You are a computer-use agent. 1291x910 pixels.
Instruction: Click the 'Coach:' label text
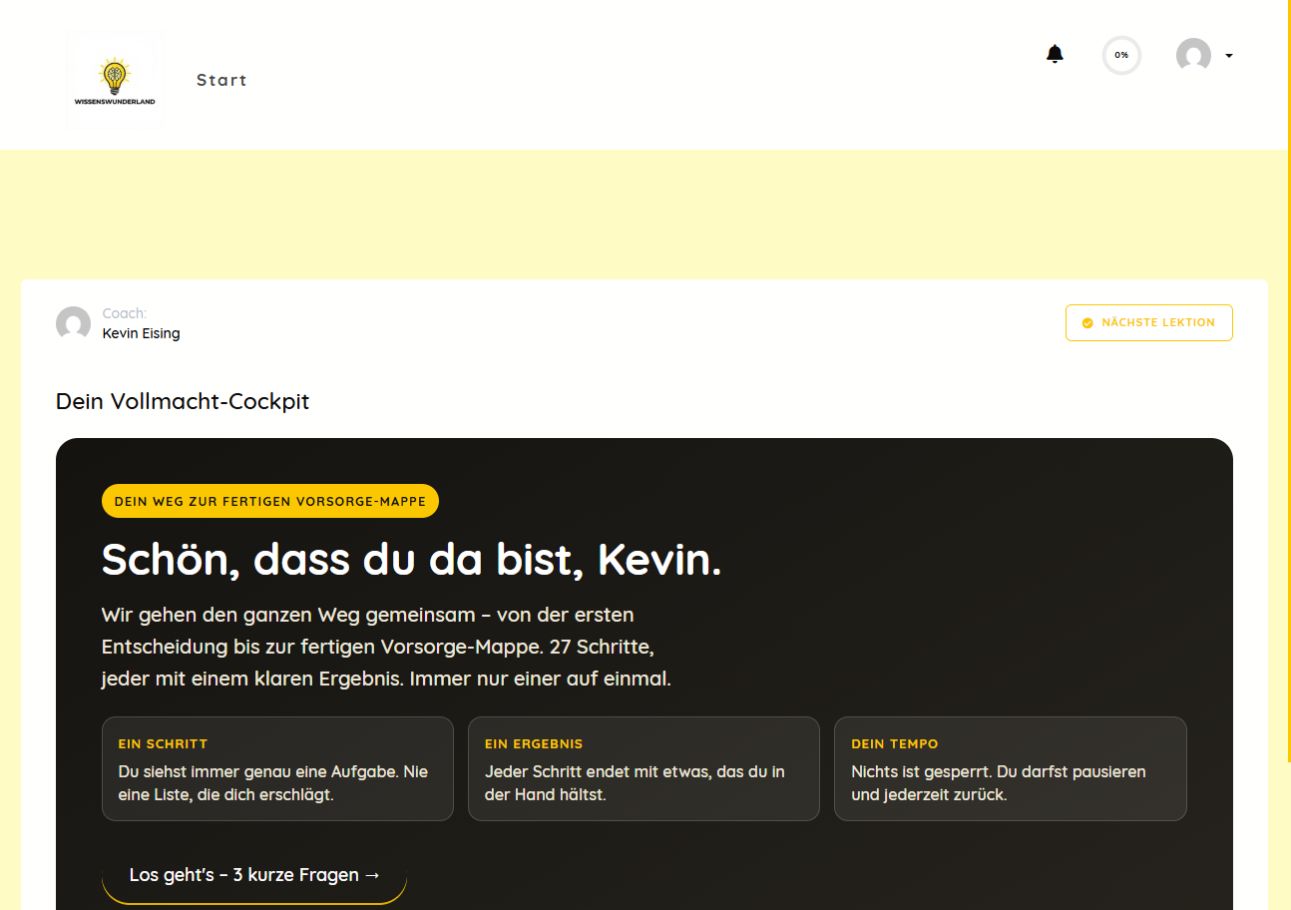(124, 313)
